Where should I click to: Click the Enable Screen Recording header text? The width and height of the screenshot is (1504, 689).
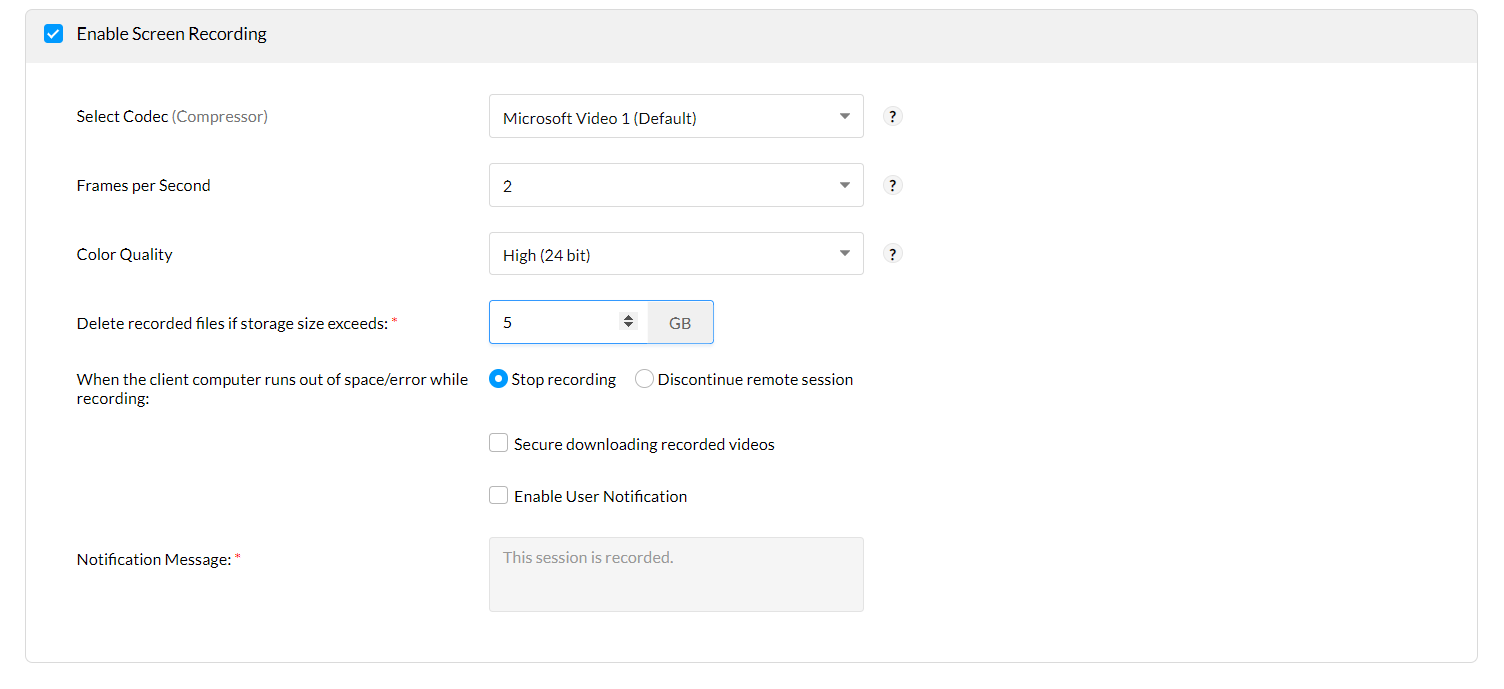tap(172, 34)
